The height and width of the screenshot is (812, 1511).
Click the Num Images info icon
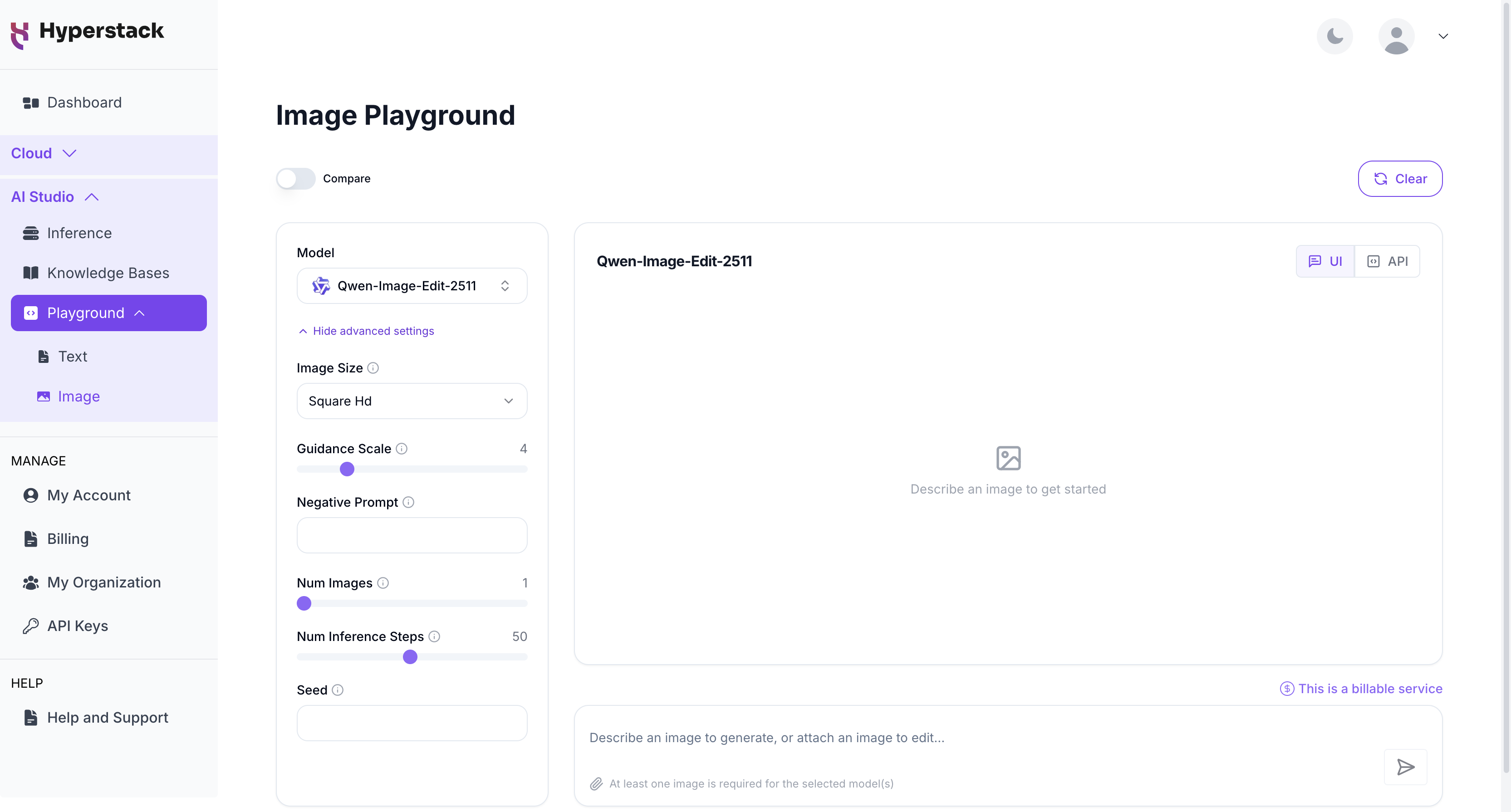[x=383, y=583]
